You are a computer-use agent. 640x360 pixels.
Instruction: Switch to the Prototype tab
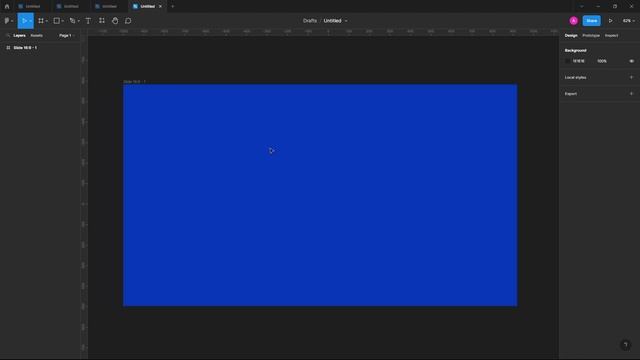click(591, 36)
